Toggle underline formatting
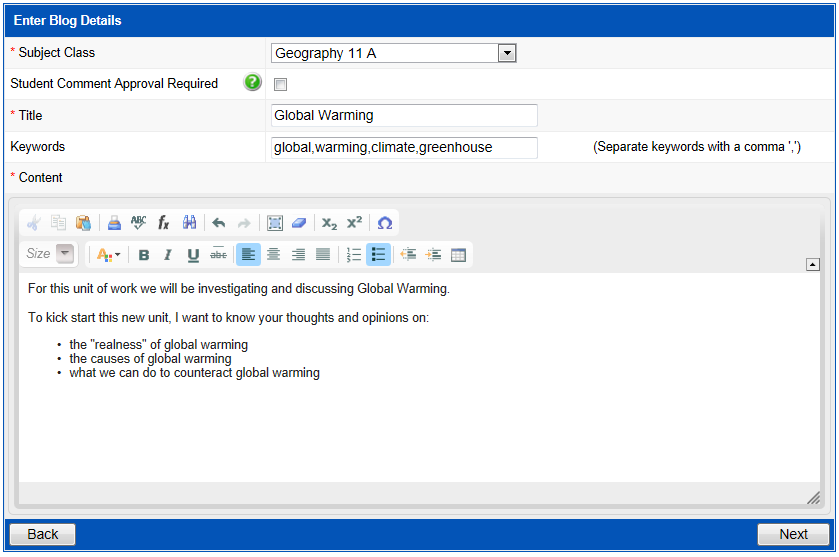The width and height of the screenshot is (839, 557). [193, 255]
